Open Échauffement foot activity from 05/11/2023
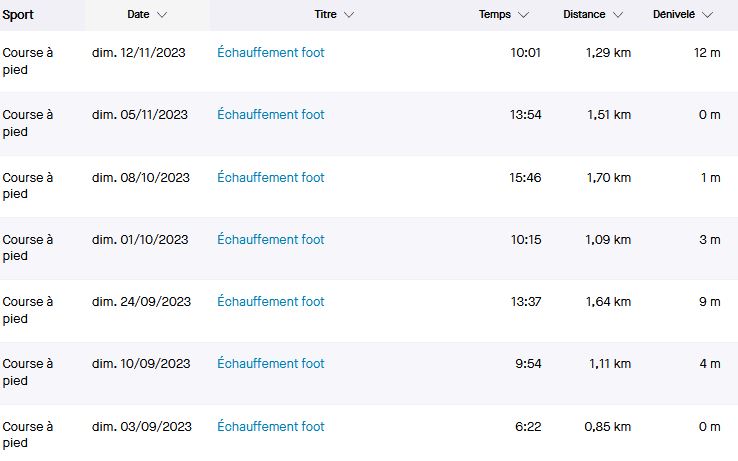The height and width of the screenshot is (461, 738). point(270,115)
